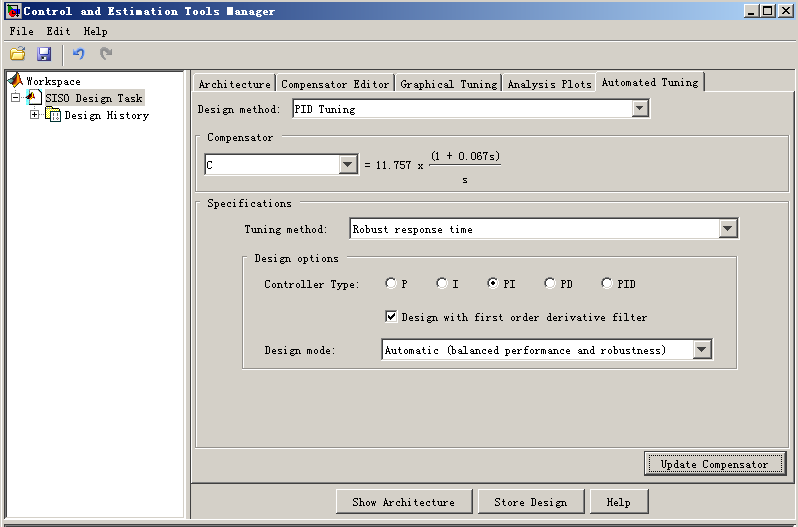The image size is (798, 527).
Task: Toggle first order derivative filter checkbox
Action: tap(391, 316)
